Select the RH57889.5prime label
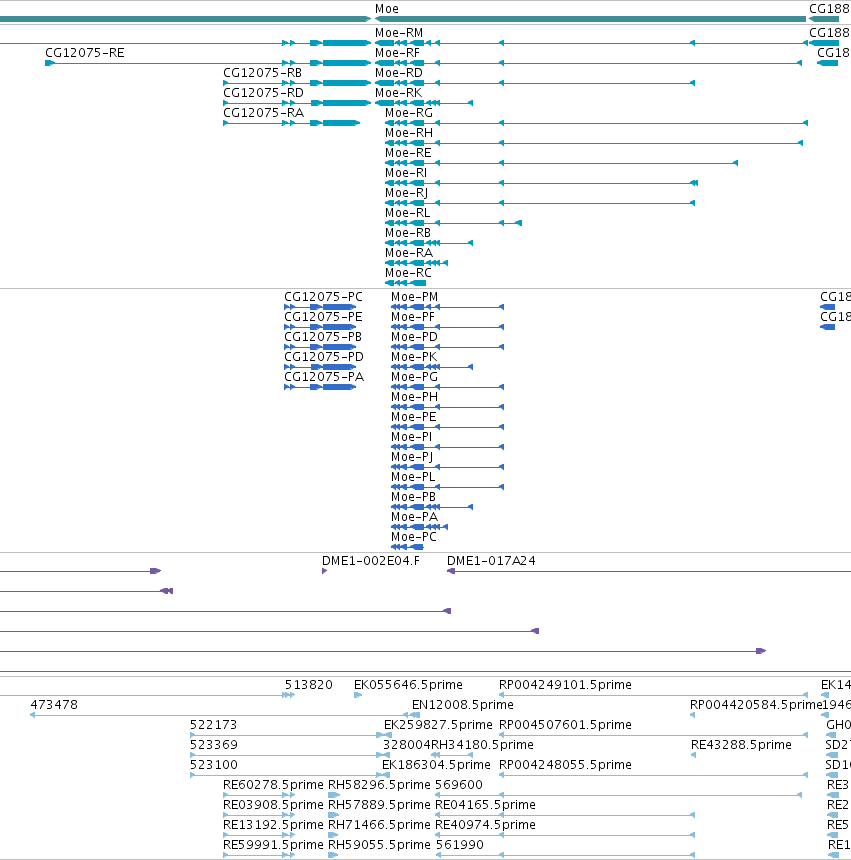The image size is (851, 860). pos(379,805)
